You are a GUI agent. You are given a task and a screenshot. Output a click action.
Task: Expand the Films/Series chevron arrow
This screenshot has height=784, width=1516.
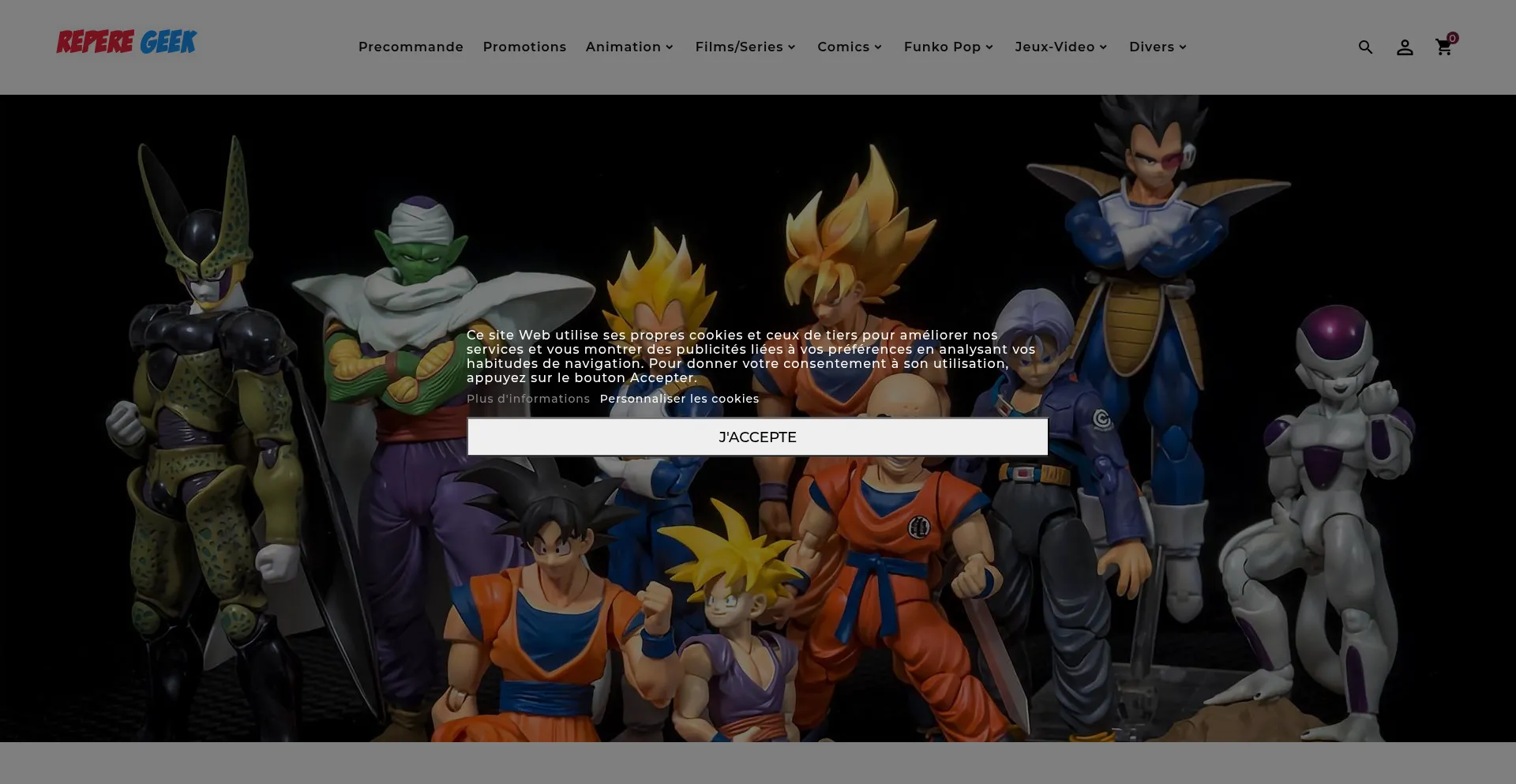tap(791, 47)
